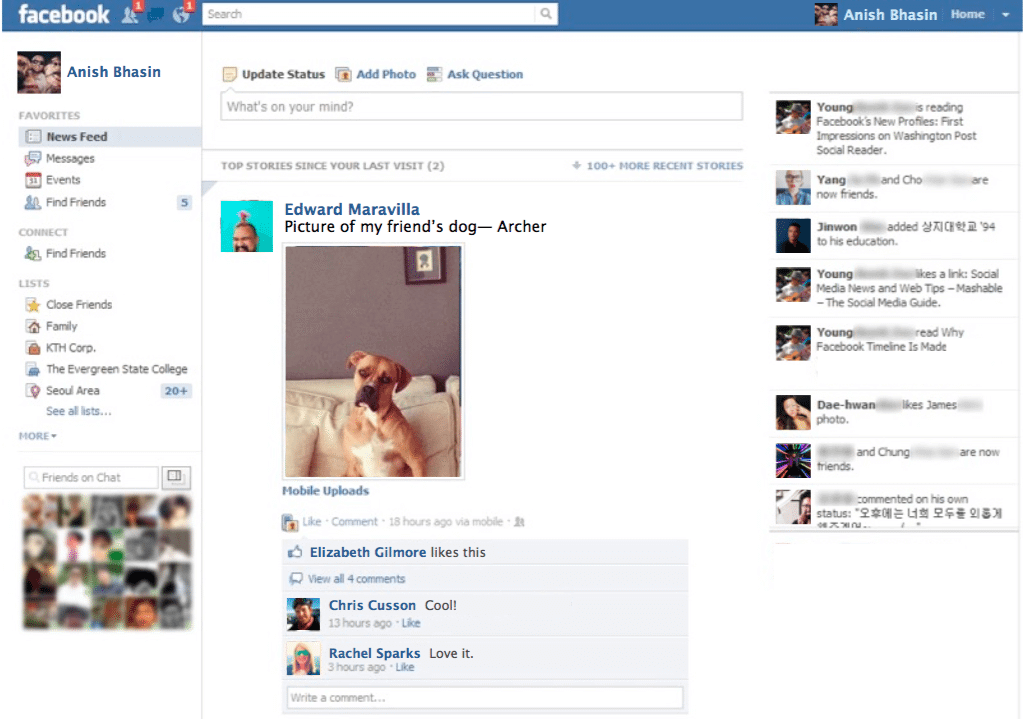Click Evergreen State College list icon

[x=33, y=369]
